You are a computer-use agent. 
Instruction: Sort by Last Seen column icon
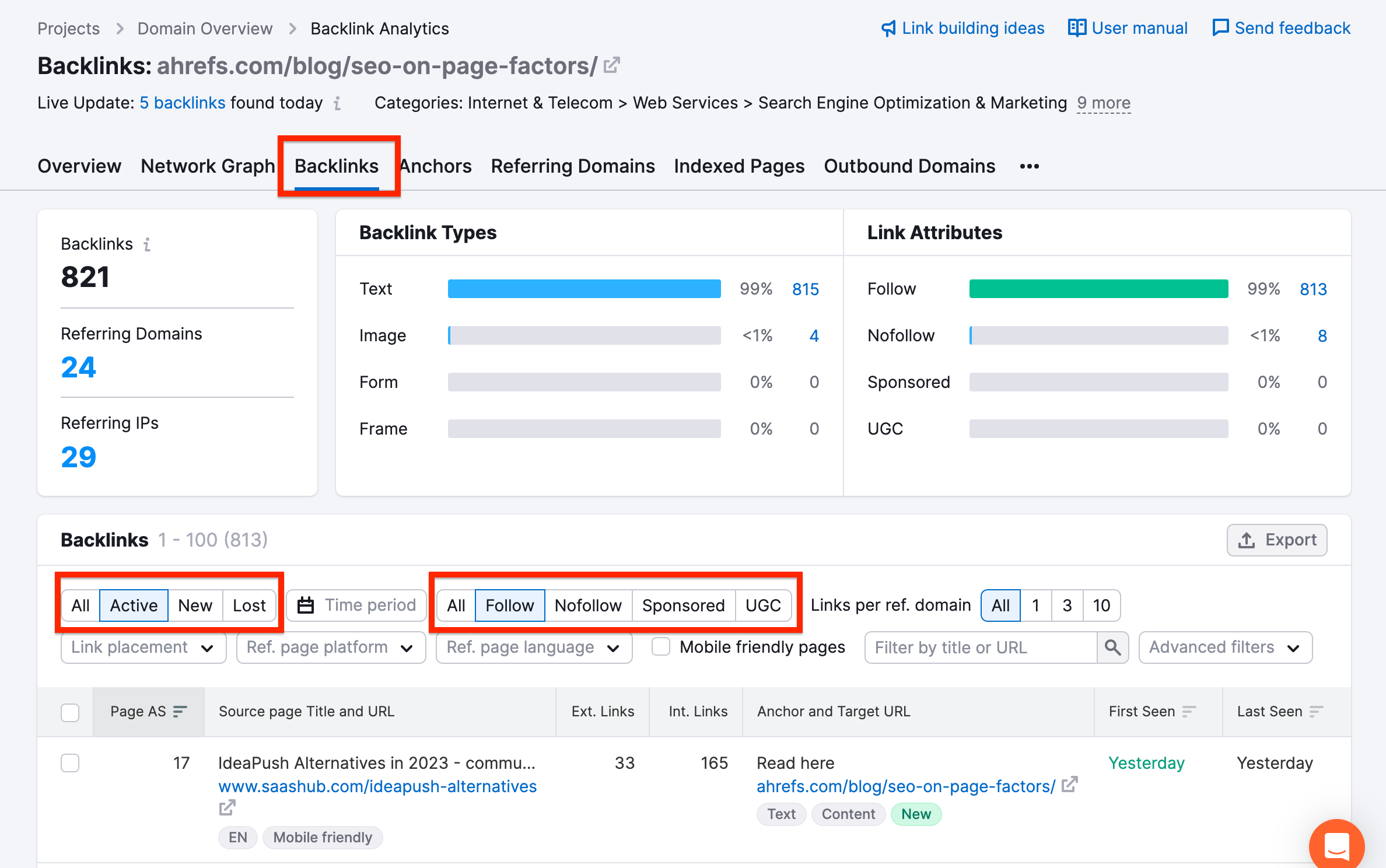(x=1317, y=712)
